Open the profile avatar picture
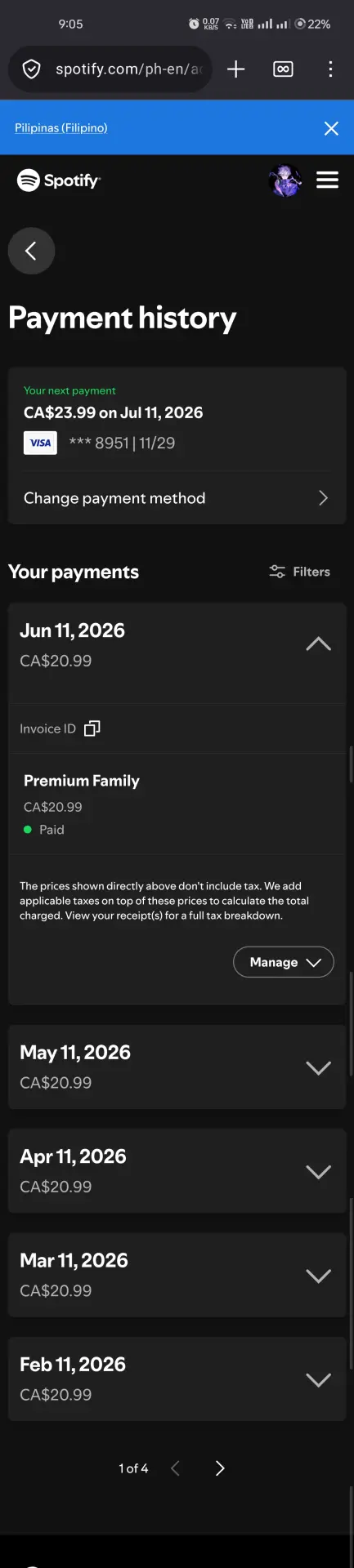354x1568 pixels. tap(285, 180)
